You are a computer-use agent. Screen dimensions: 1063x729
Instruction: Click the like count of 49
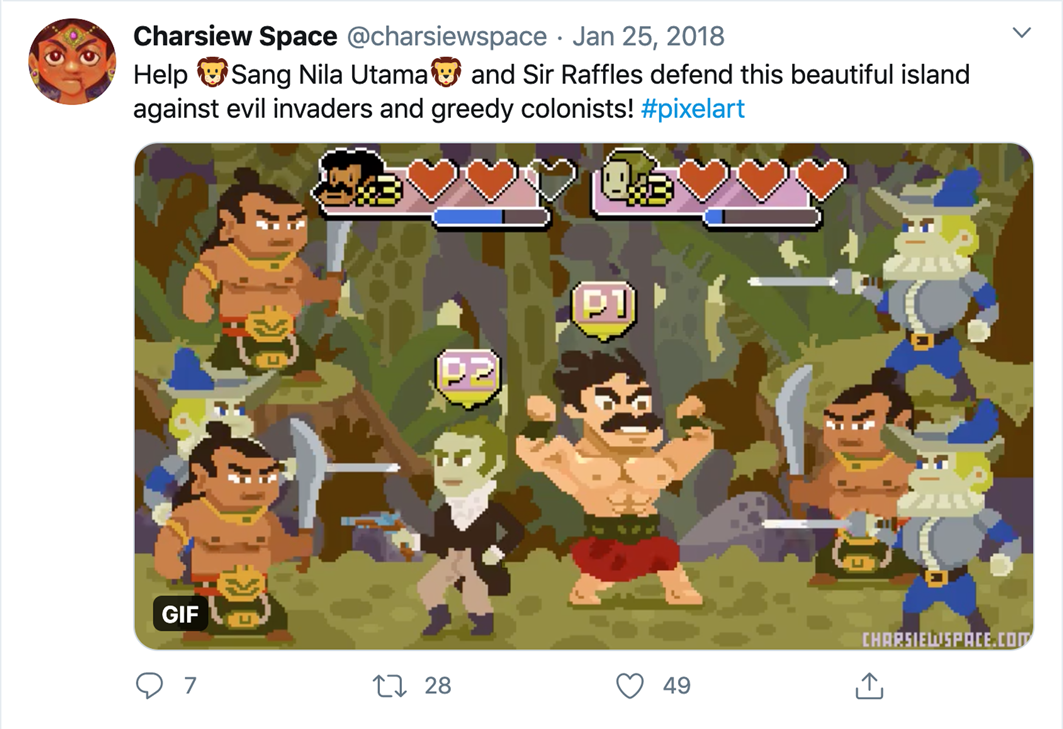click(x=677, y=685)
